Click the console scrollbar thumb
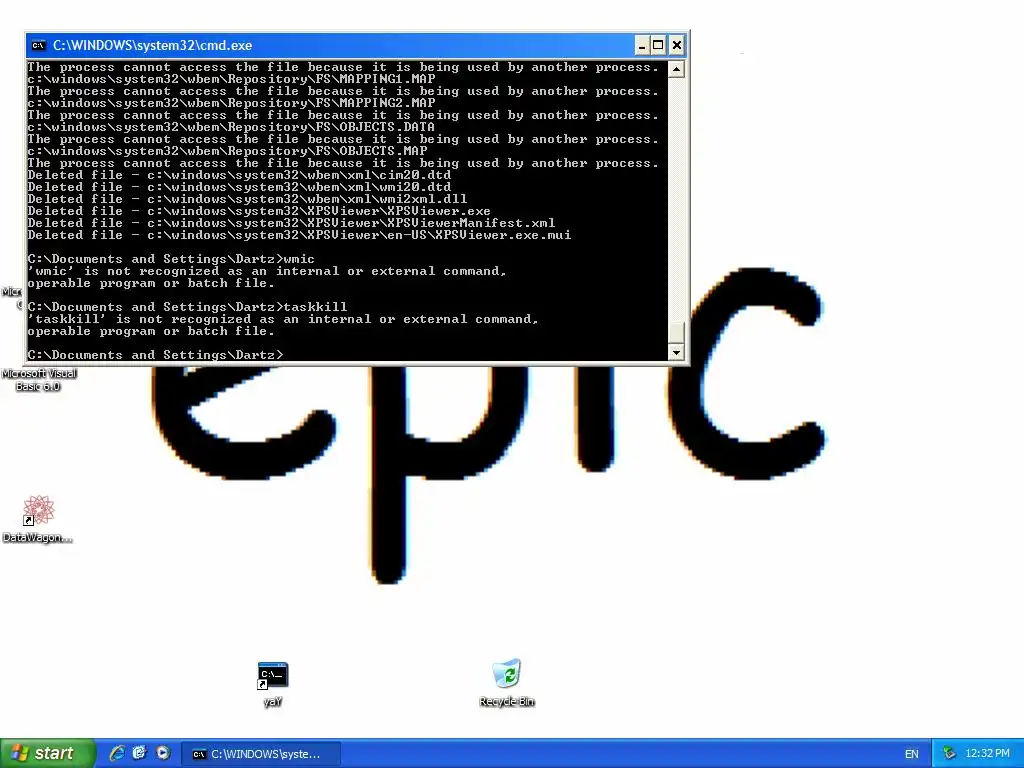This screenshot has height=768, width=1024. (676, 332)
